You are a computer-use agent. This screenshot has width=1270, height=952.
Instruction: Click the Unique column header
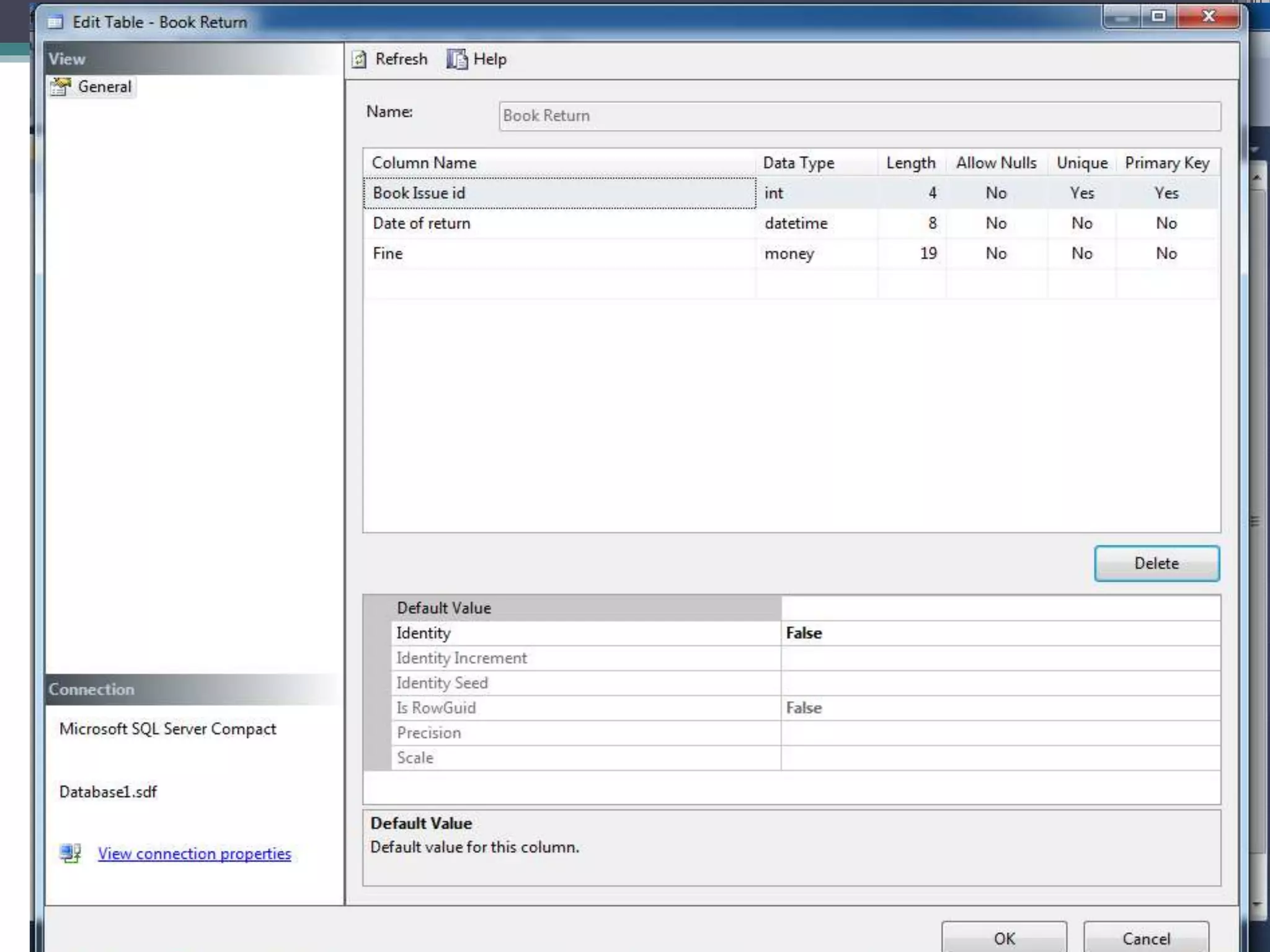click(x=1082, y=163)
